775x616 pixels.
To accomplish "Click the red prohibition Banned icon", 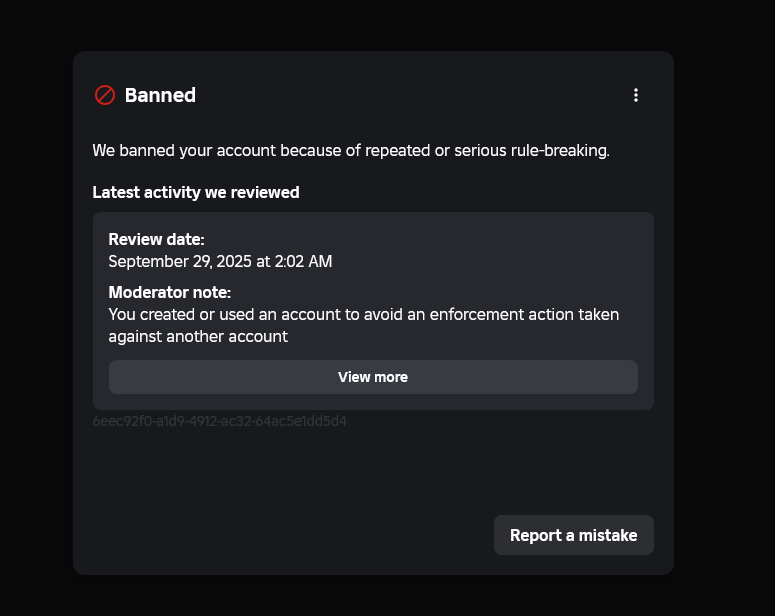I will click(105, 95).
